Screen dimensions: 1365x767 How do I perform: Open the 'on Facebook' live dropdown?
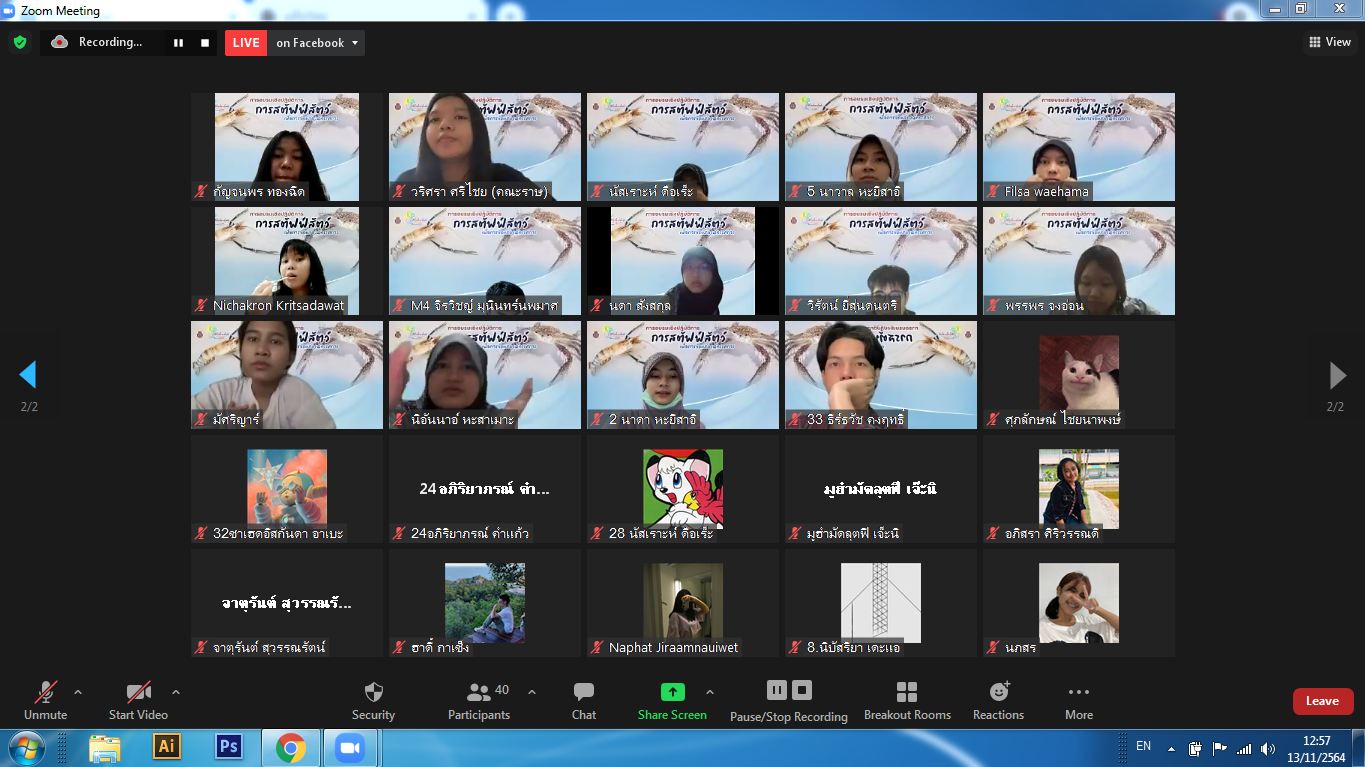317,43
